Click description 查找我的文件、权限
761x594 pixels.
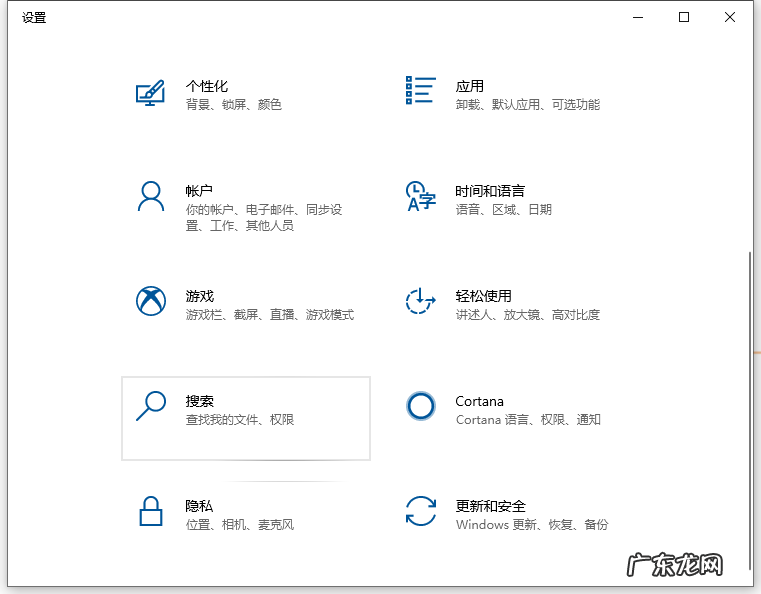pos(240,420)
